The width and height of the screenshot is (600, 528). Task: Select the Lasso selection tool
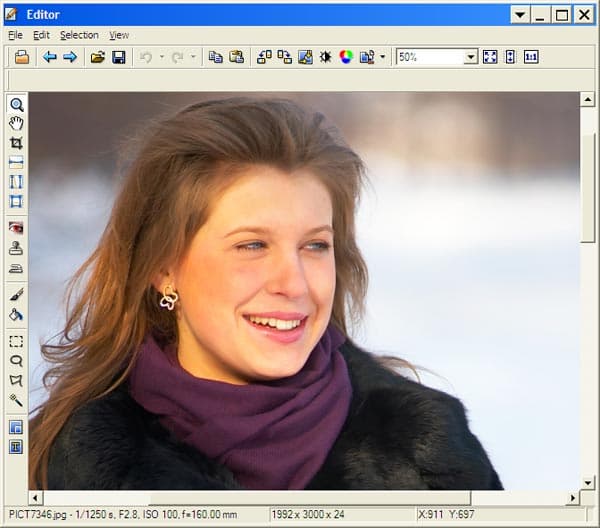pos(16,360)
